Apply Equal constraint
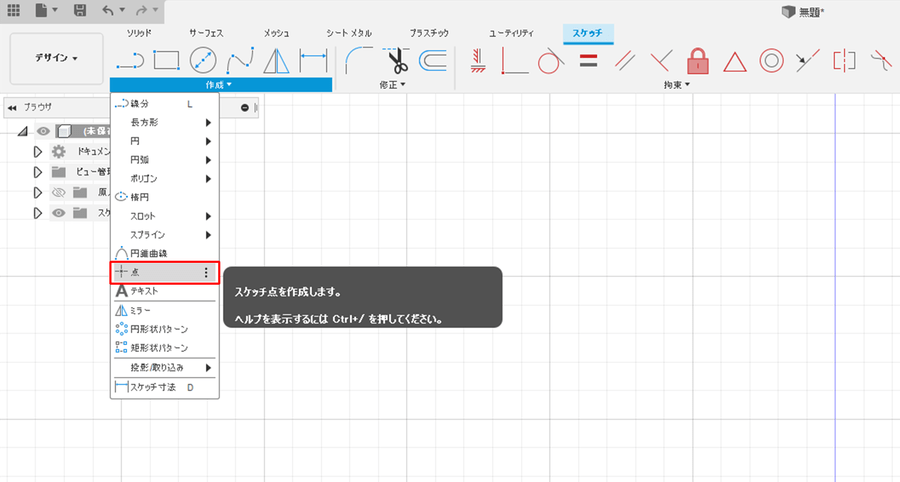 click(588, 60)
